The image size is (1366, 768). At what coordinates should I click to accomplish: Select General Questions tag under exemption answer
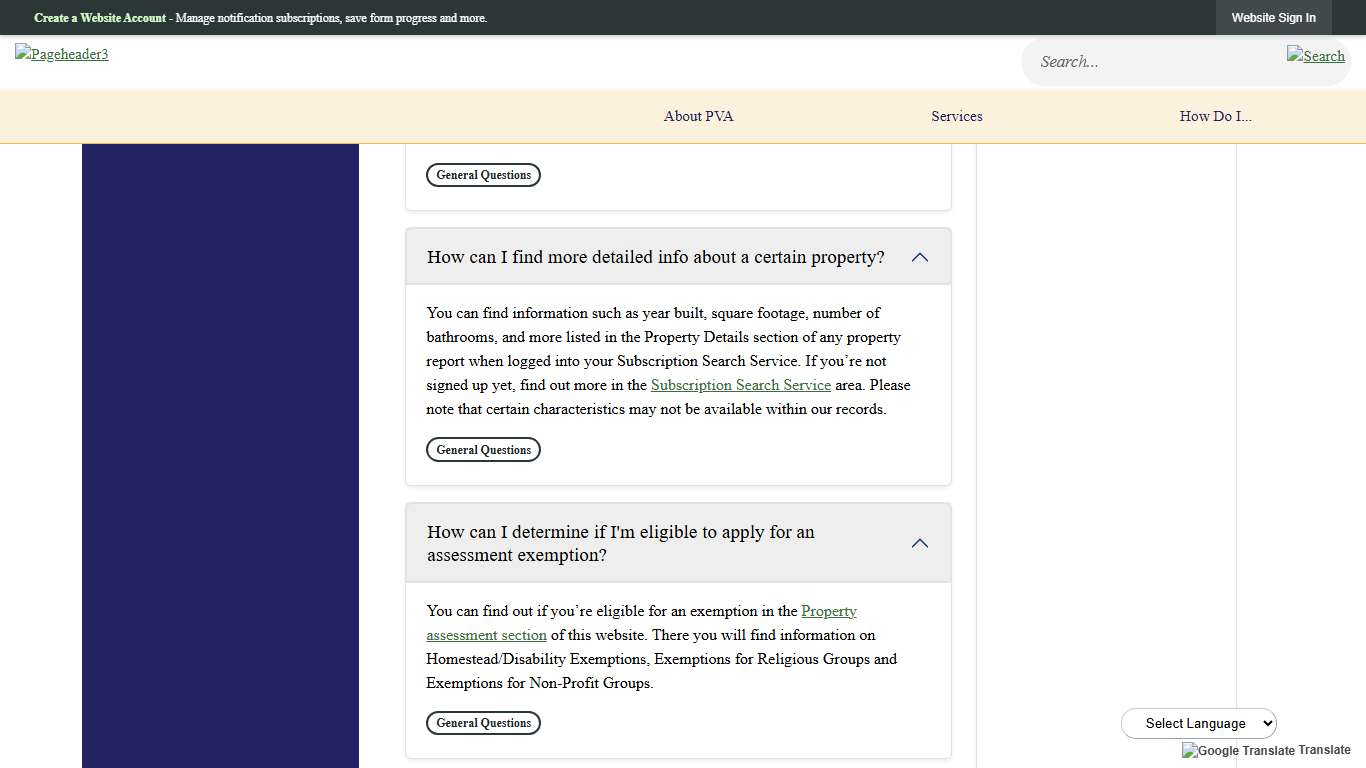(483, 722)
